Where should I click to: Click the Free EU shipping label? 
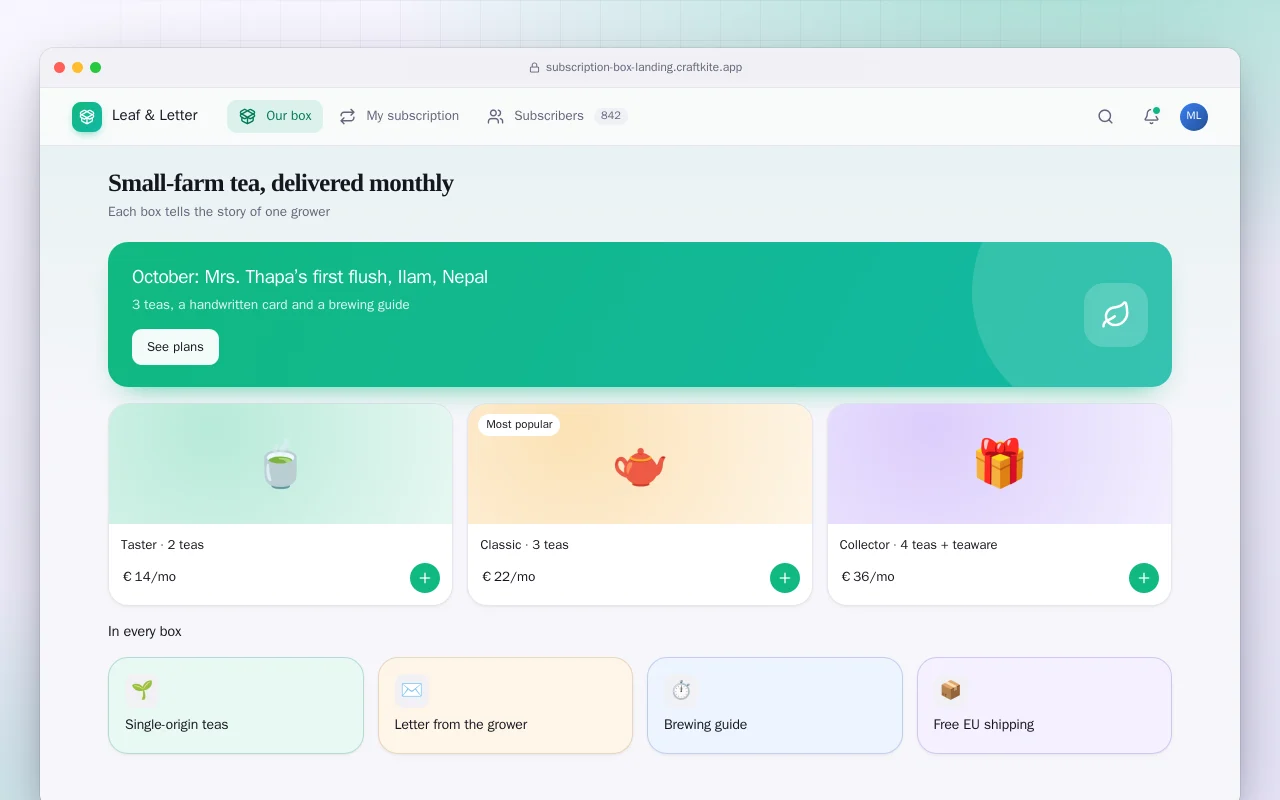click(984, 724)
